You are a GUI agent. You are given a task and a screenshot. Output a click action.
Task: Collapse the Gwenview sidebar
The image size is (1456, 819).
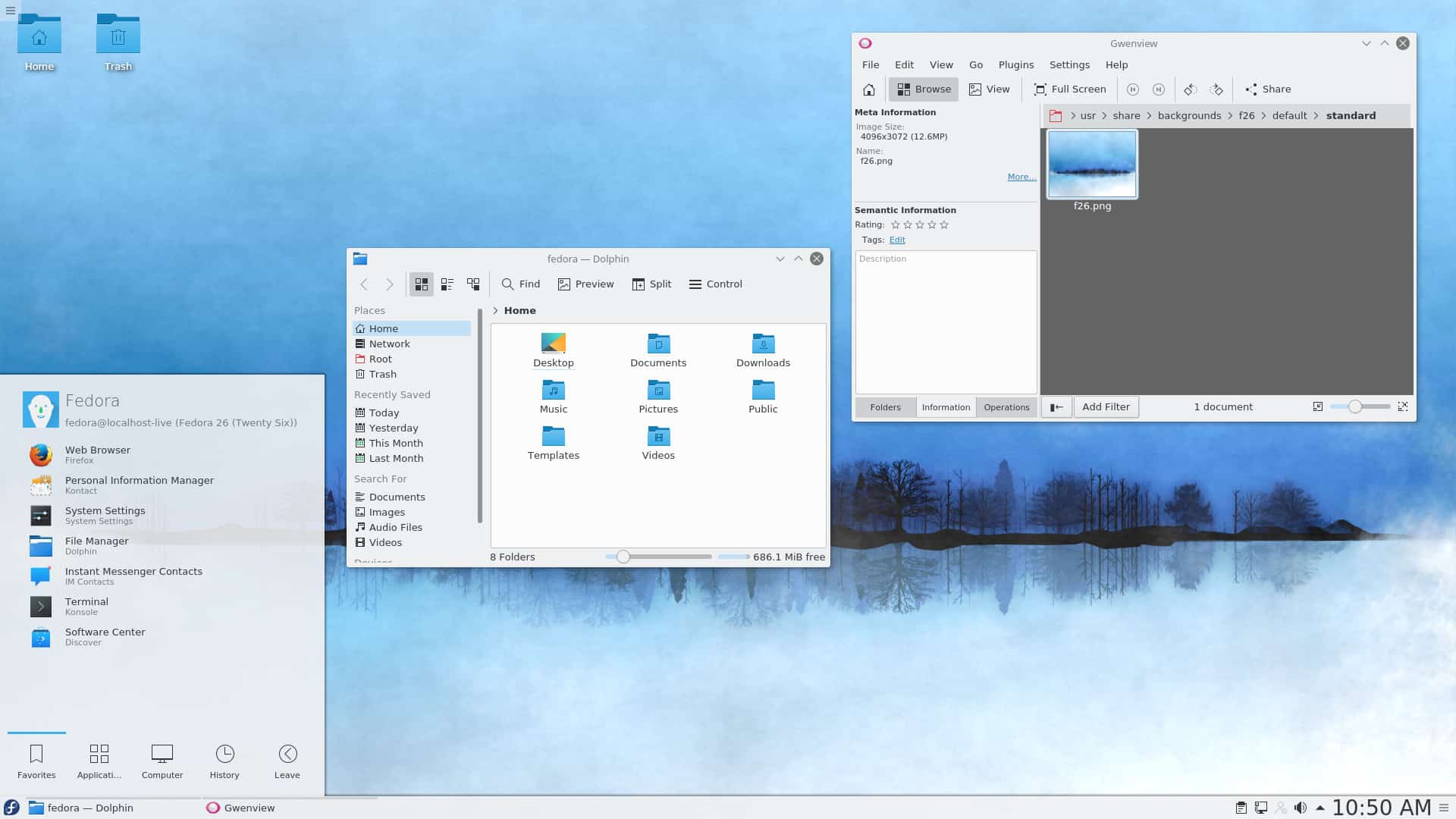coord(1056,406)
